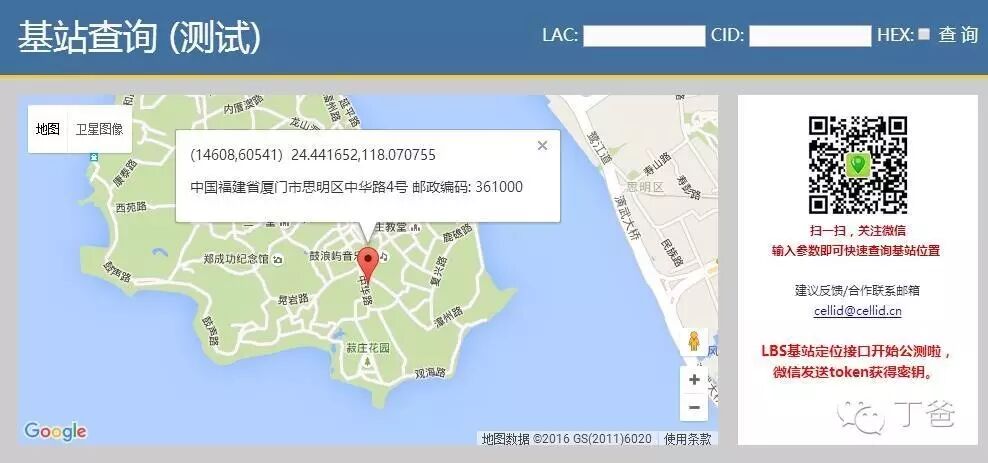Click the 观海路 road label
Viewport: 988px width, 463px height.
(x=431, y=372)
